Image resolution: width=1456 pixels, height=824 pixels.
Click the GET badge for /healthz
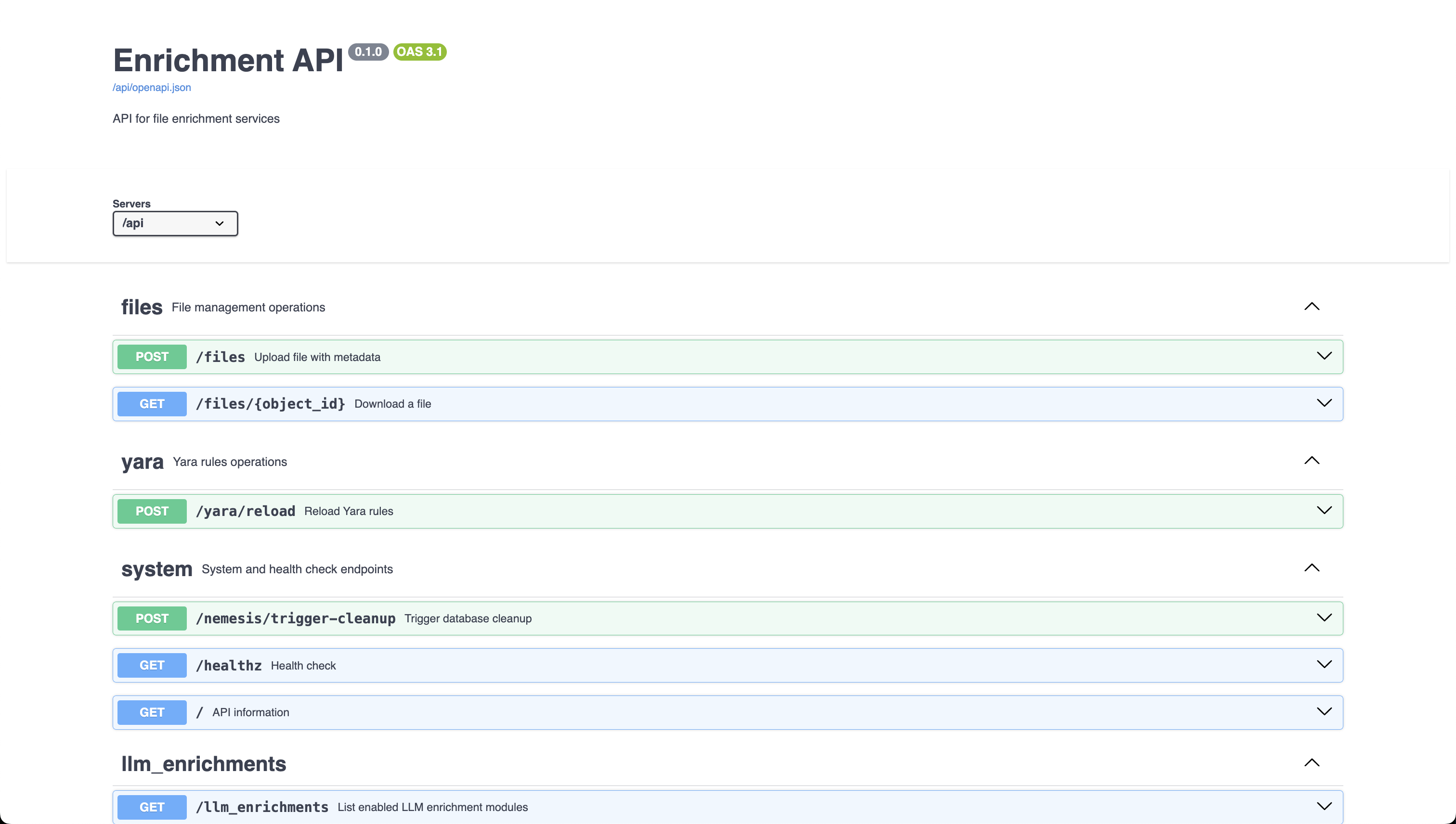[151, 665]
